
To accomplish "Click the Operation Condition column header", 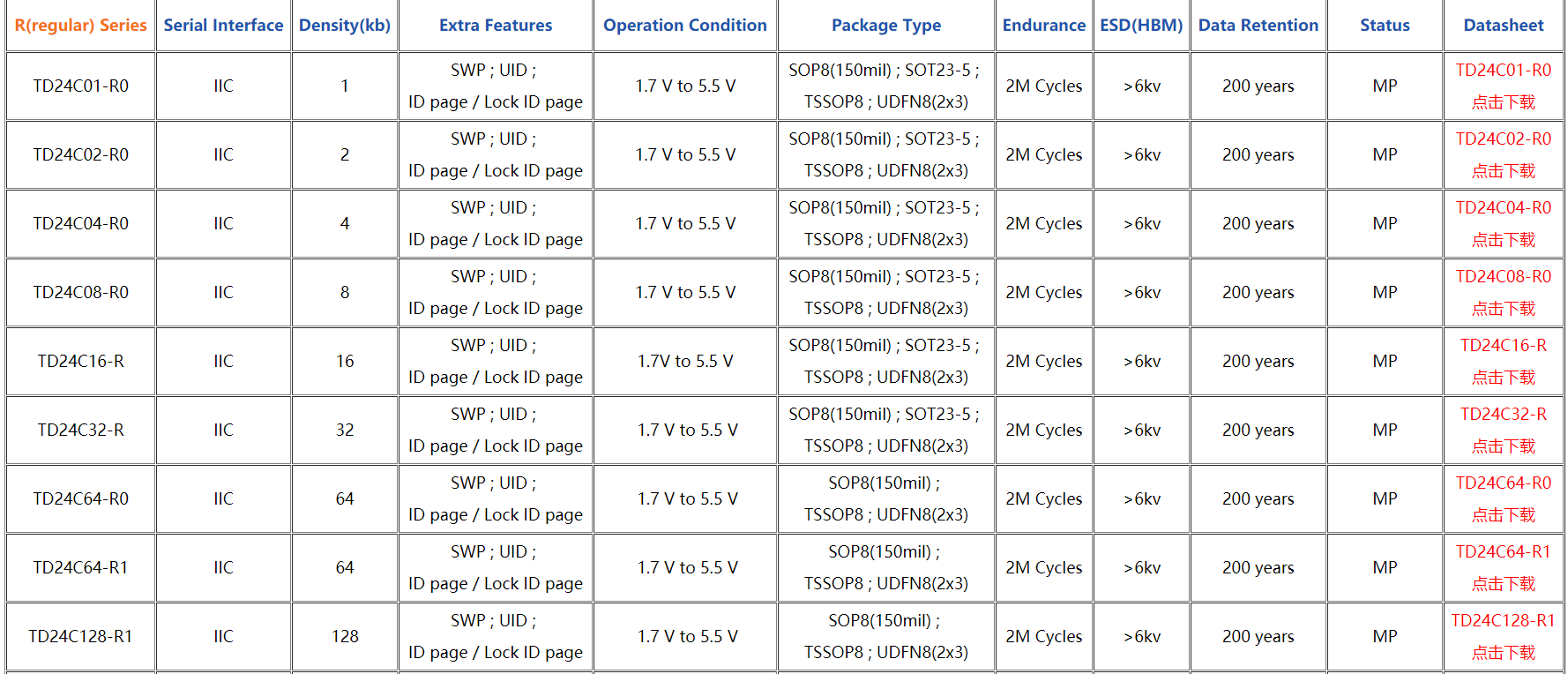I will [684, 26].
